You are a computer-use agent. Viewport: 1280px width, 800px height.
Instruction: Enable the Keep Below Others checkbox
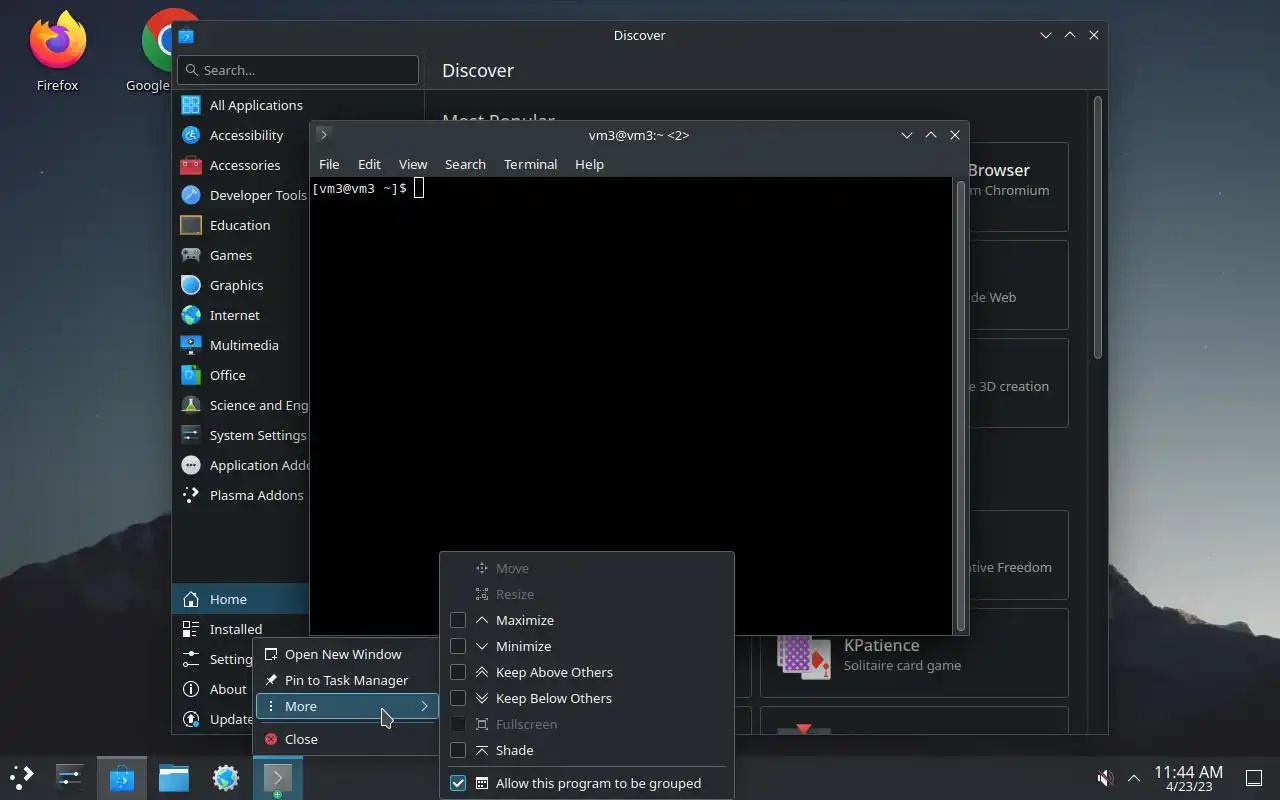coord(458,698)
